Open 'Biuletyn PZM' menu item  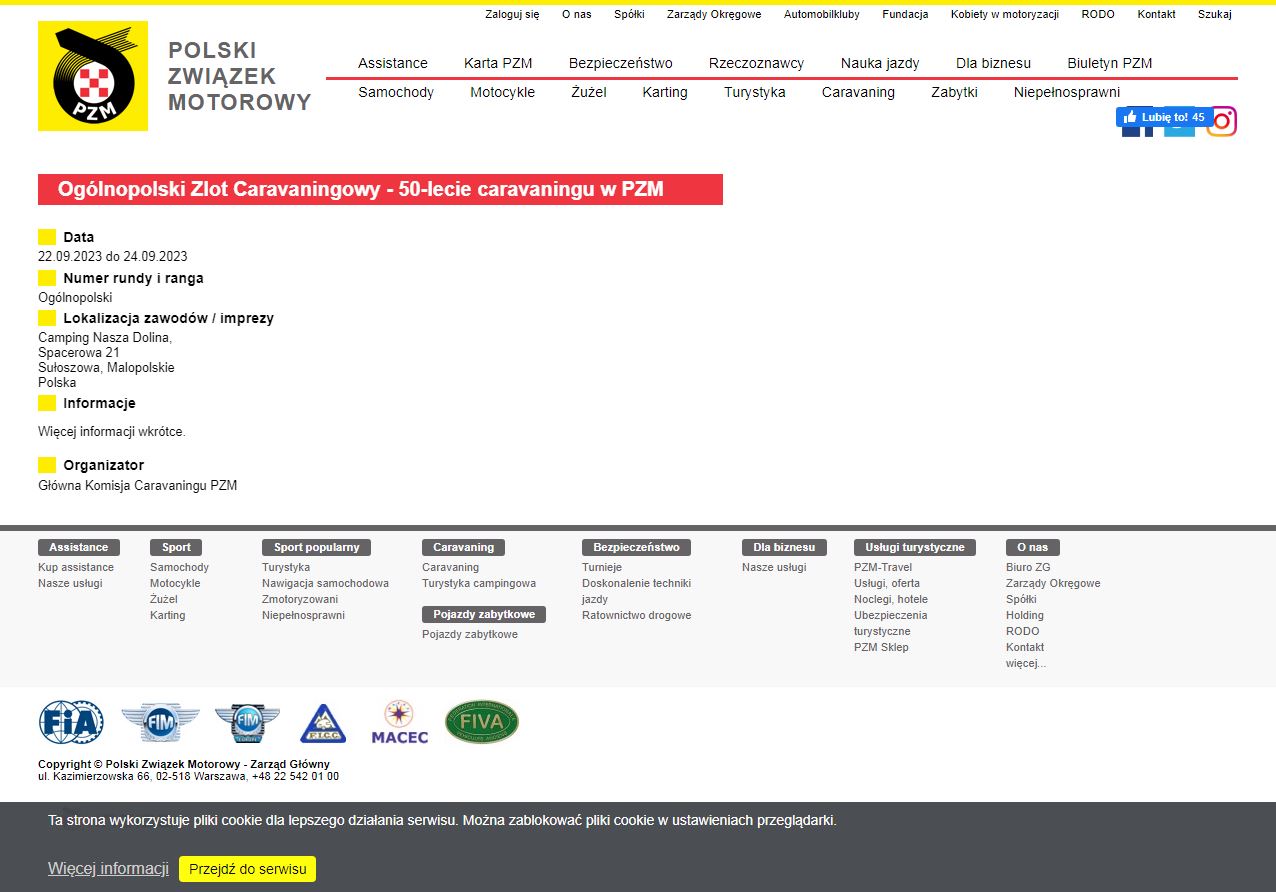coord(1109,63)
